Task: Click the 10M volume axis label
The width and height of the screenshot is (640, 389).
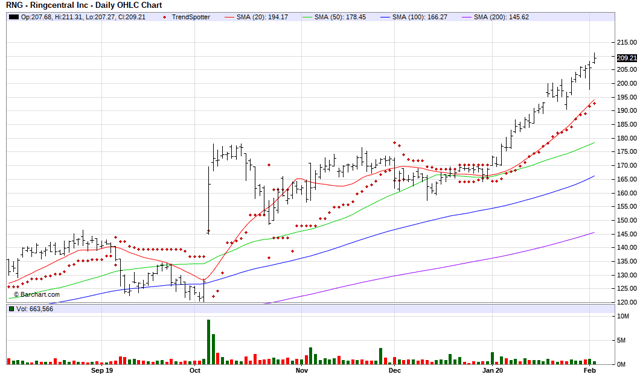Action: tap(623, 316)
